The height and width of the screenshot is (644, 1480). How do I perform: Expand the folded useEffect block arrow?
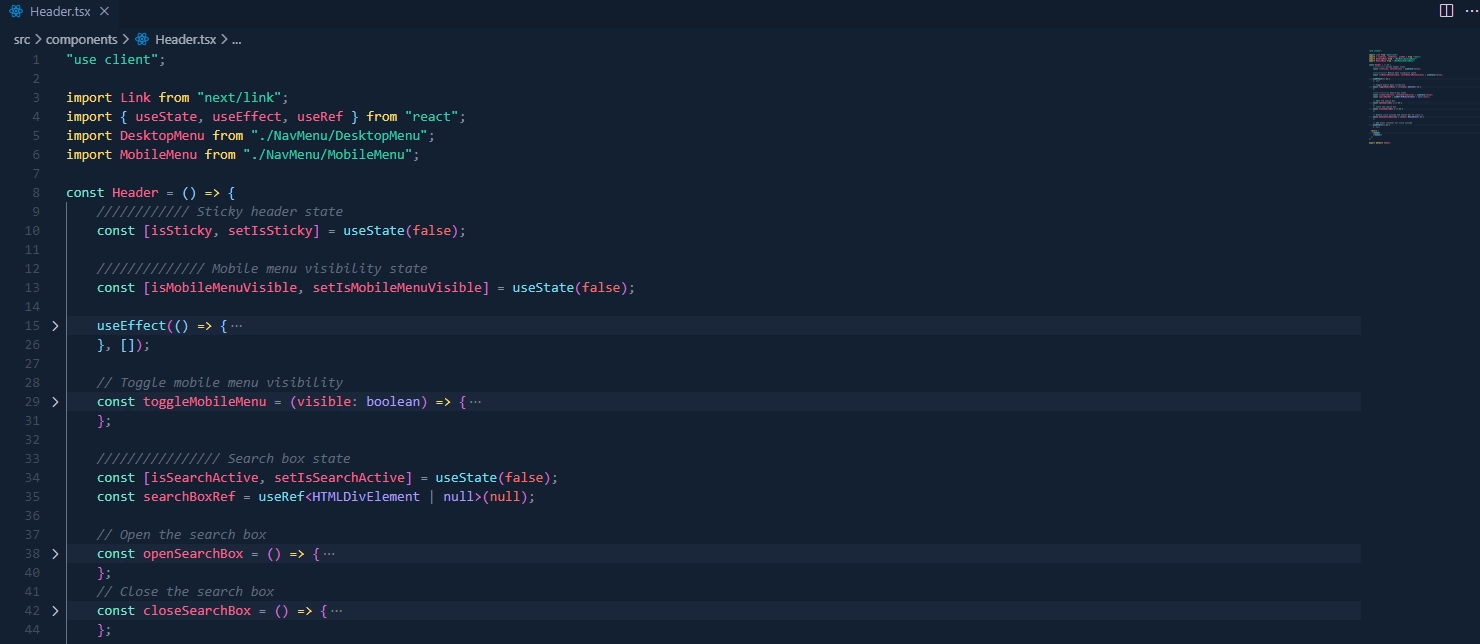[55, 326]
